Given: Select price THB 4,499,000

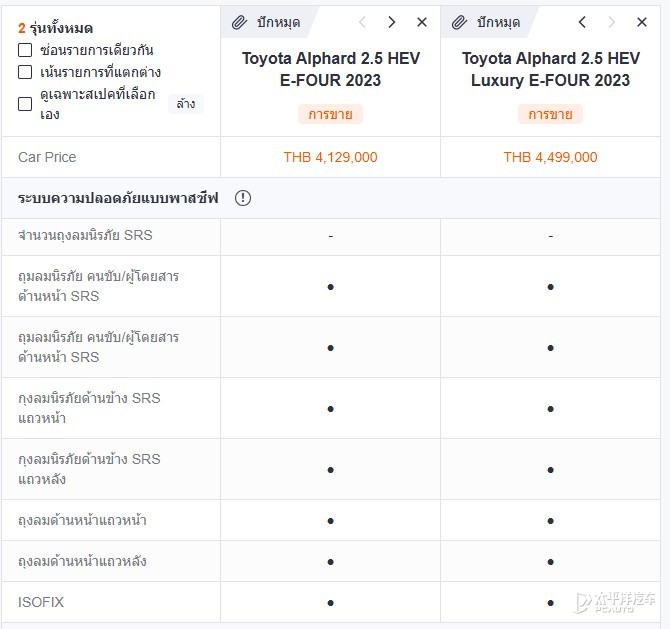Looking at the screenshot, I should click(550, 157).
